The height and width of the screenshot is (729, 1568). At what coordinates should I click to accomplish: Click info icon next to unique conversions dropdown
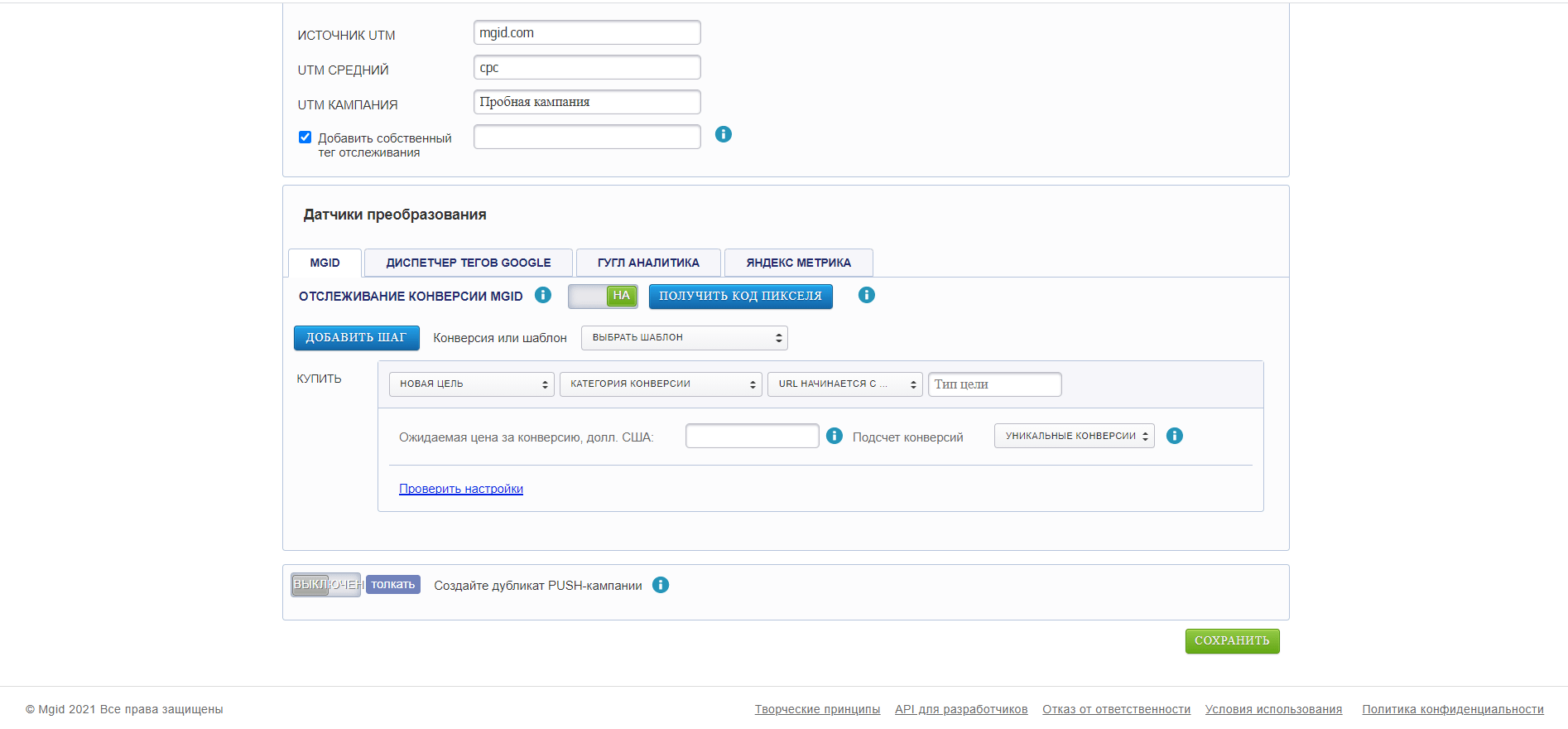1174,436
